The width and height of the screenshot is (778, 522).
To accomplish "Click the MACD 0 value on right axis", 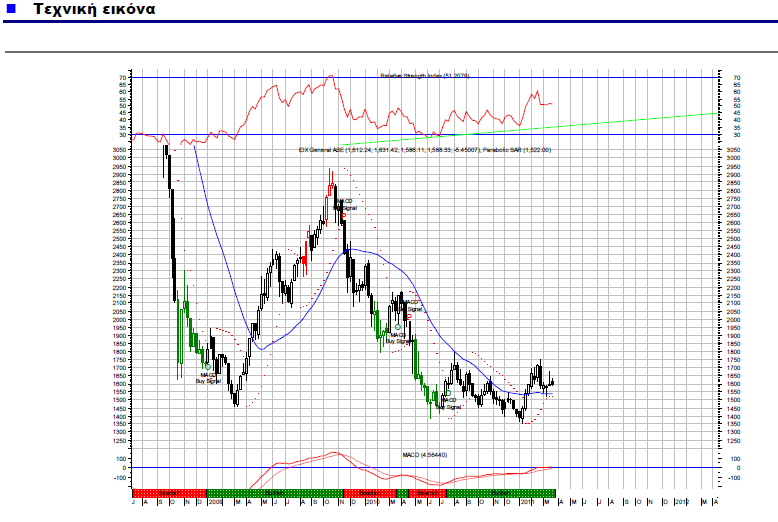I will (738, 468).
